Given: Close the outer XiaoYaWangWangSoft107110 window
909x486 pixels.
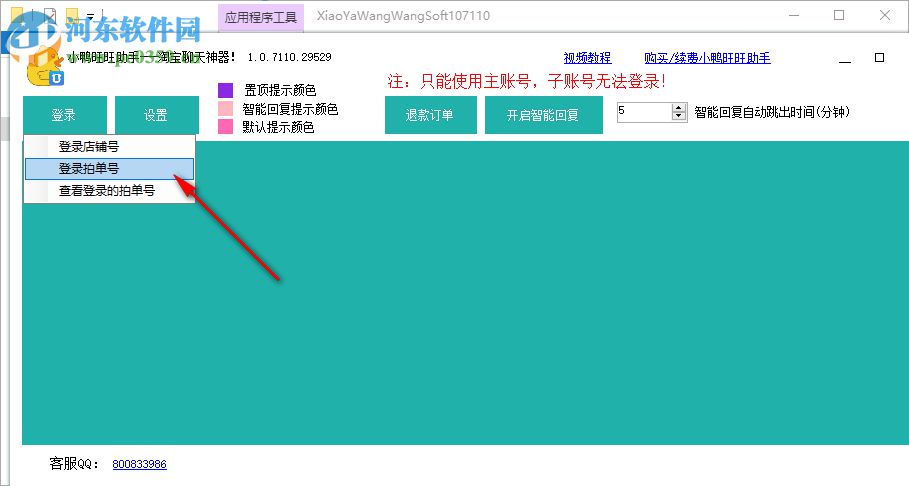Looking at the screenshot, I should click(885, 16).
